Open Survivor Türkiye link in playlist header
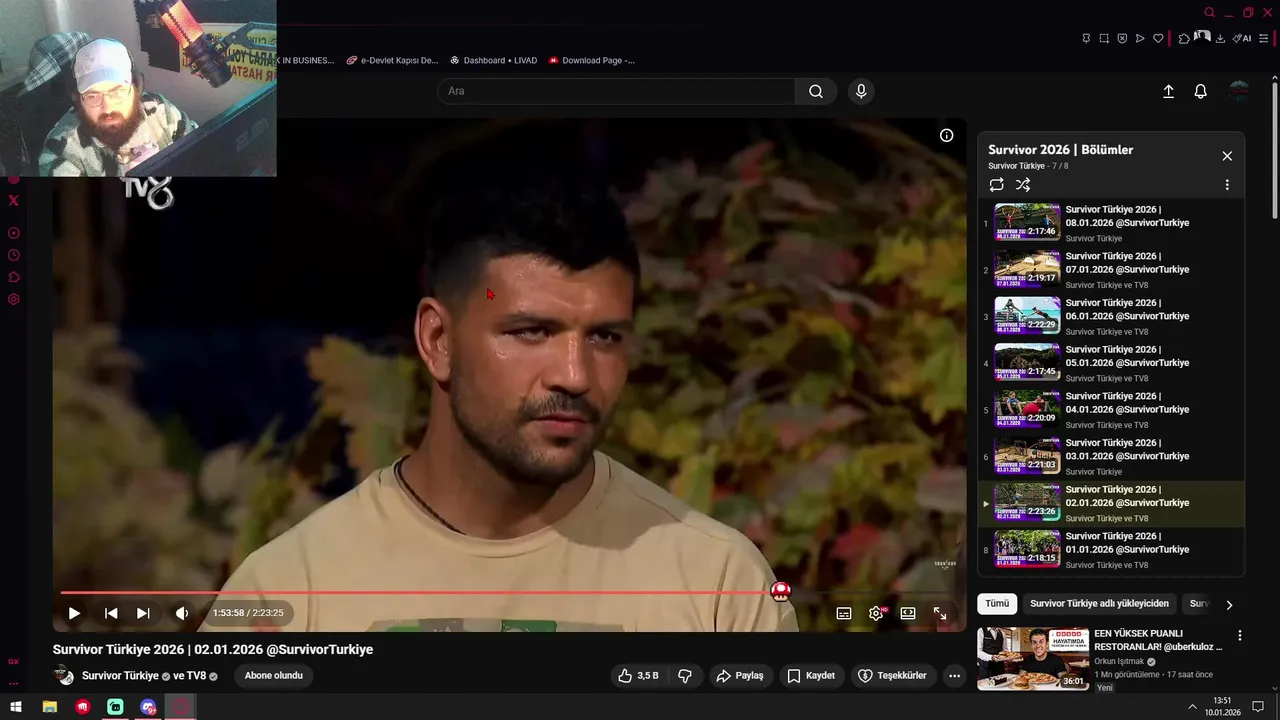The width and height of the screenshot is (1280, 720). point(1016,166)
